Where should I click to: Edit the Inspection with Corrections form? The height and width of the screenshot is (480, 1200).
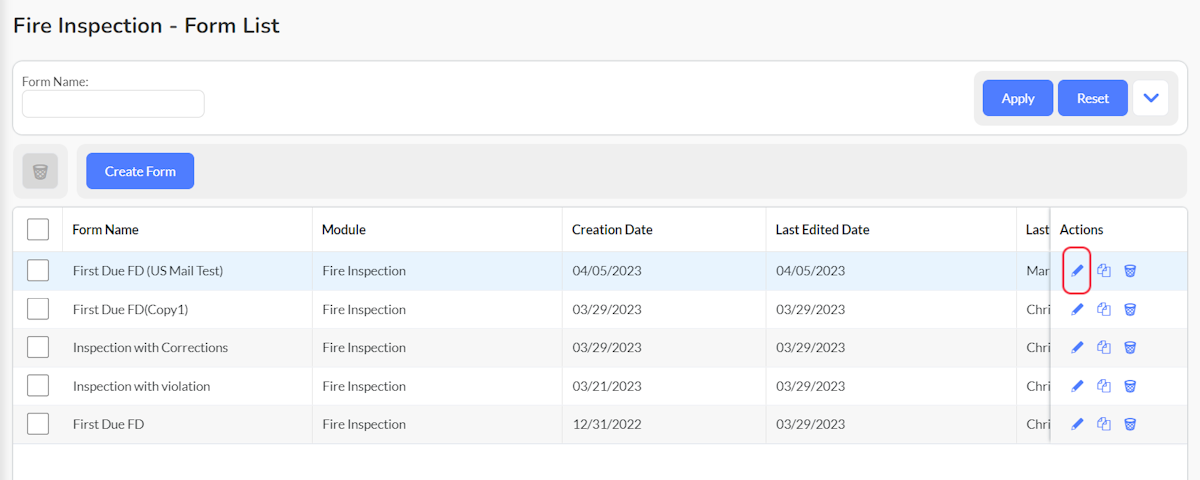pyautogui.click(x=1077, y=347)
